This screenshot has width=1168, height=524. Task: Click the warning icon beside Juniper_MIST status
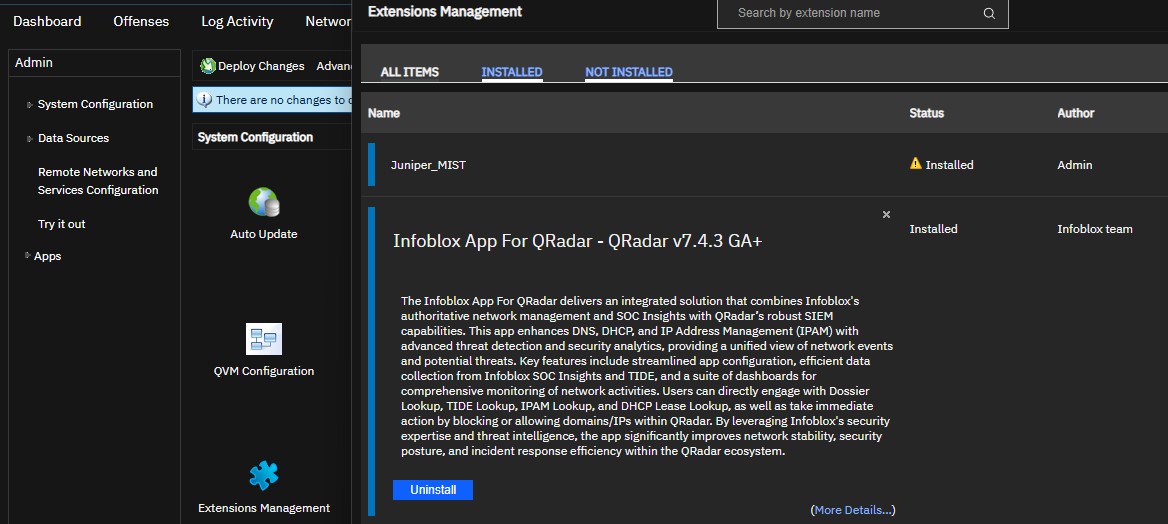point(916,164)
